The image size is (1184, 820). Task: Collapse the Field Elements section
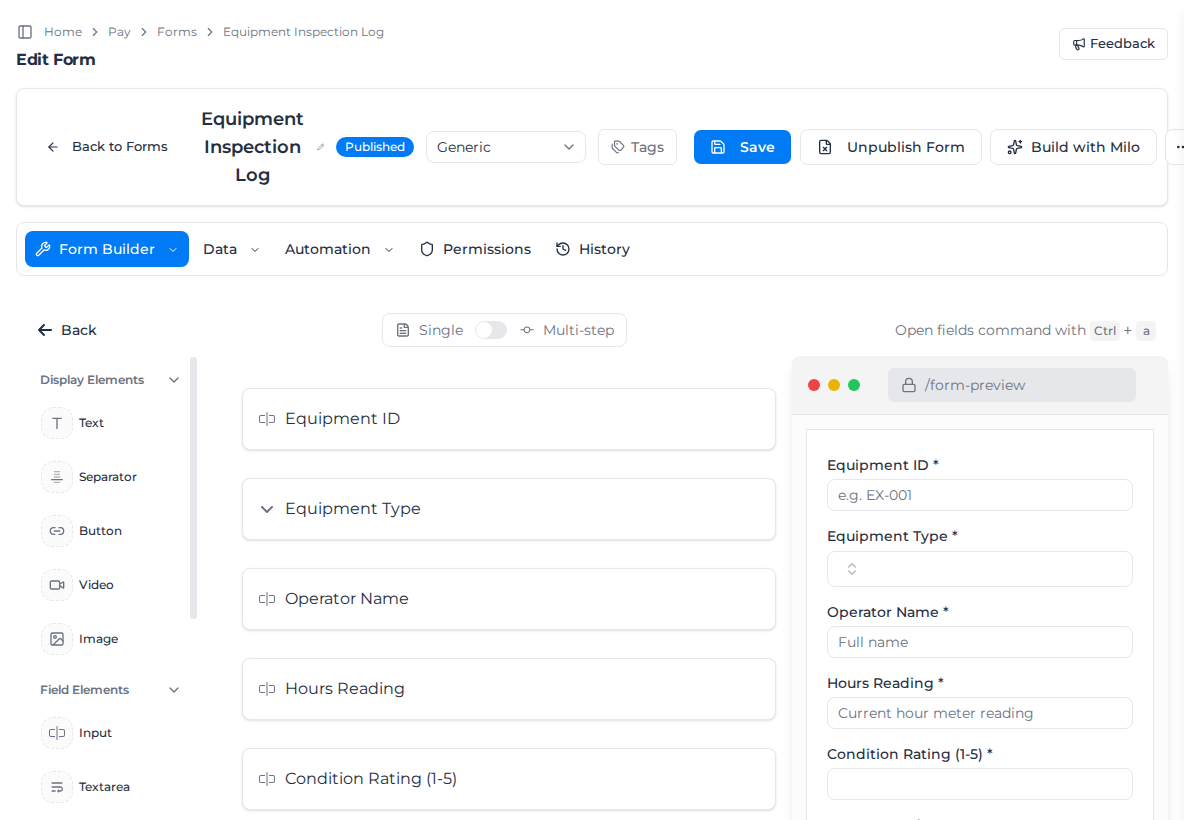click(x=174, y=690)
